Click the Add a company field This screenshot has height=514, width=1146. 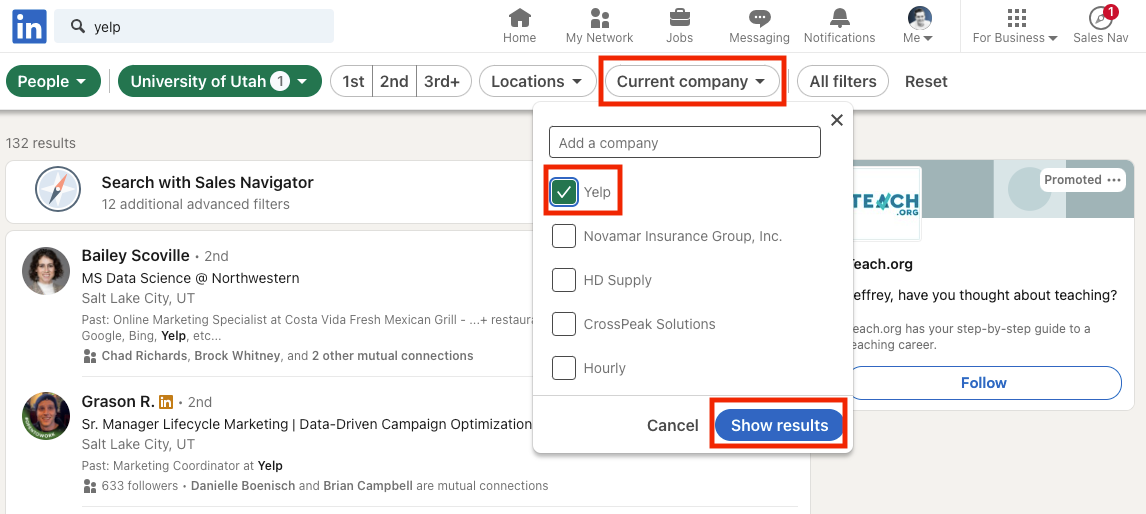click(685, 143)
